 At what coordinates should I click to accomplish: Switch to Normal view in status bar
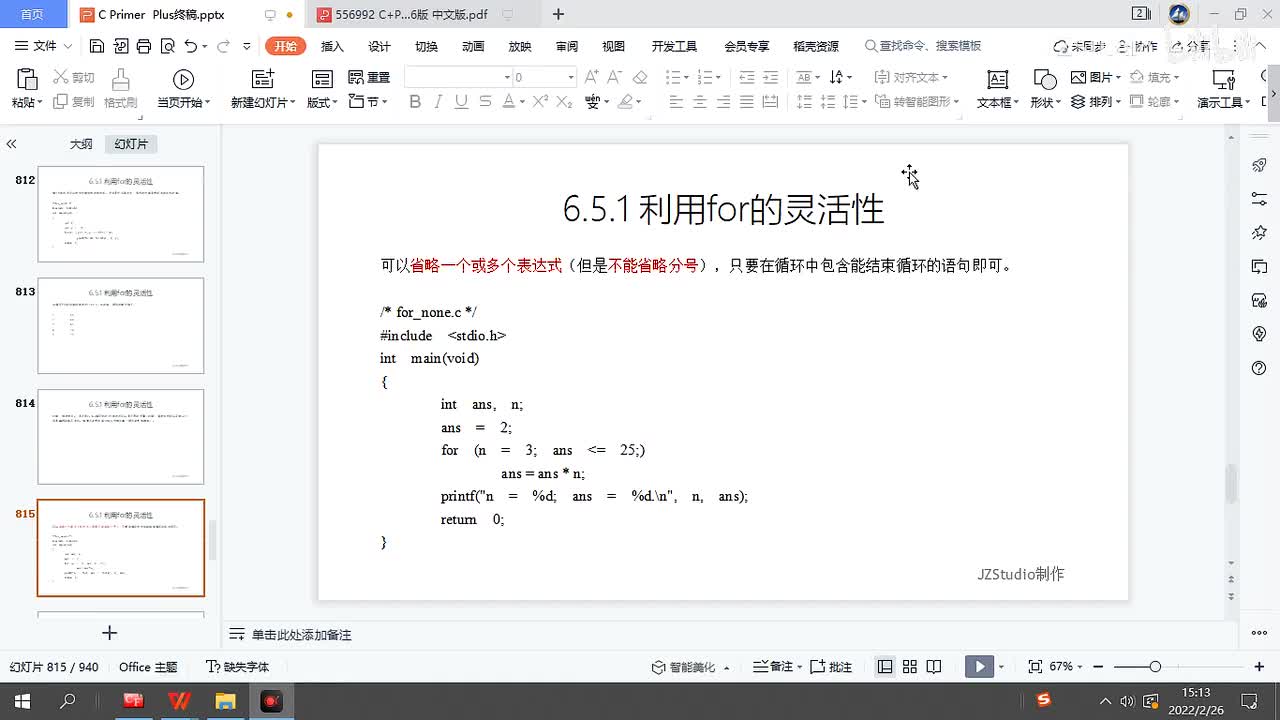coord(885,667)
